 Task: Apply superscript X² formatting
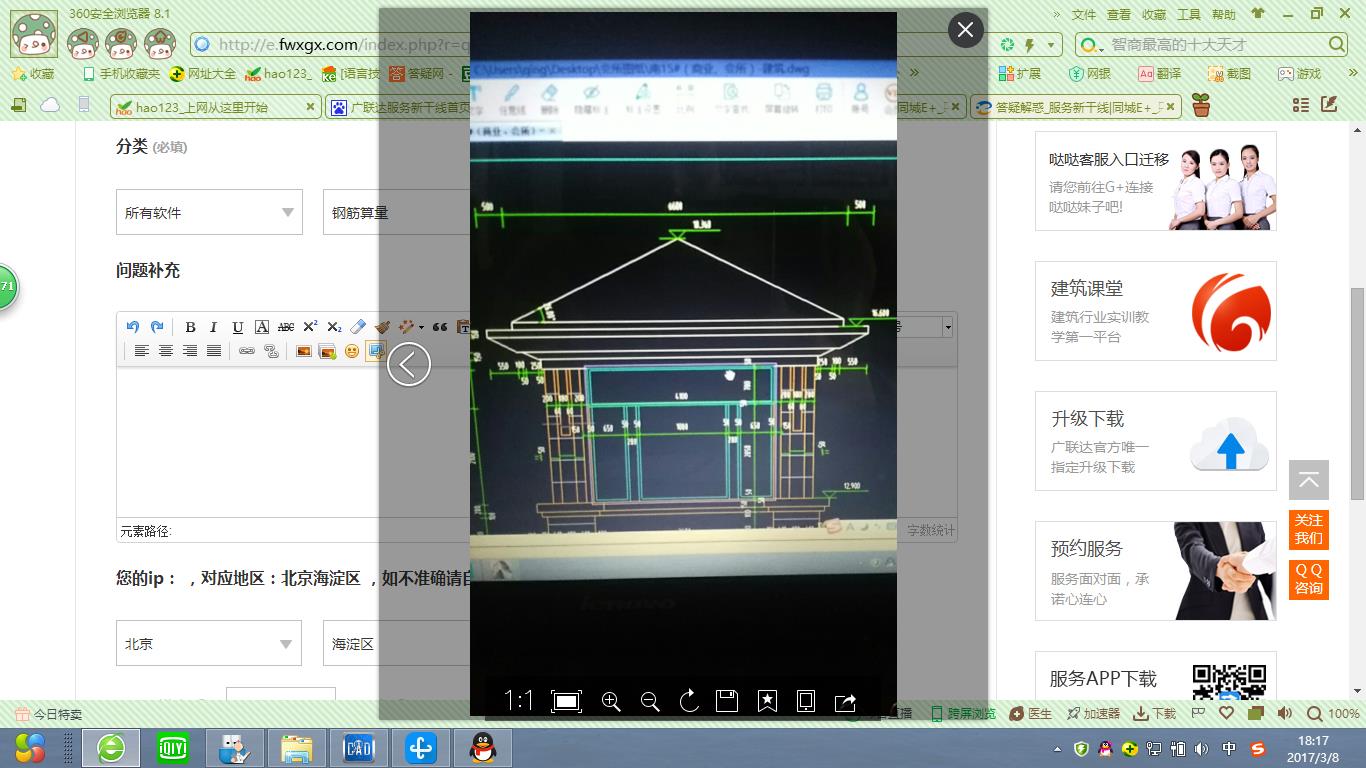coord(310,327)
